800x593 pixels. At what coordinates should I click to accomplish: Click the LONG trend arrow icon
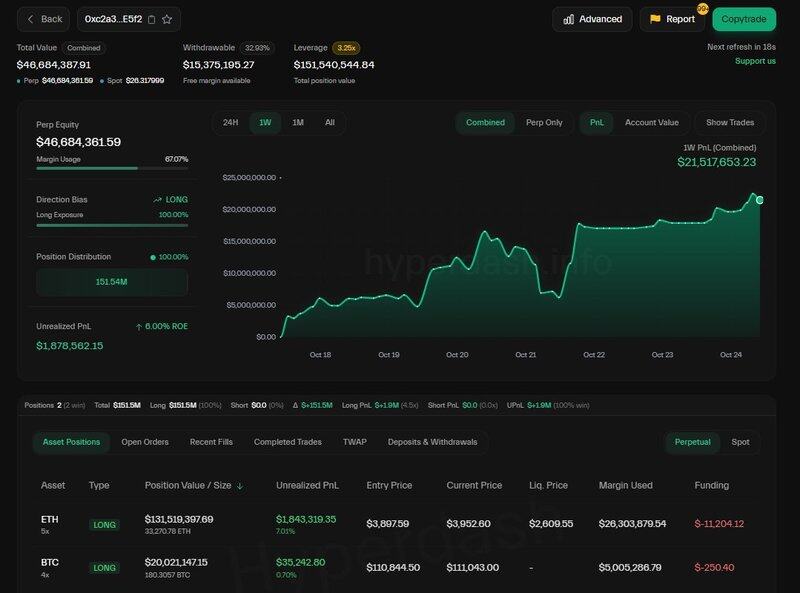158,200
